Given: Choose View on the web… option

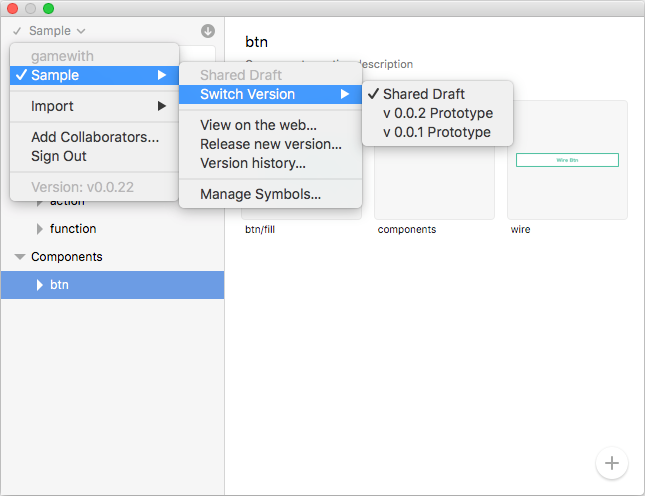Looking at the screenshot, I should click(270, 125).
